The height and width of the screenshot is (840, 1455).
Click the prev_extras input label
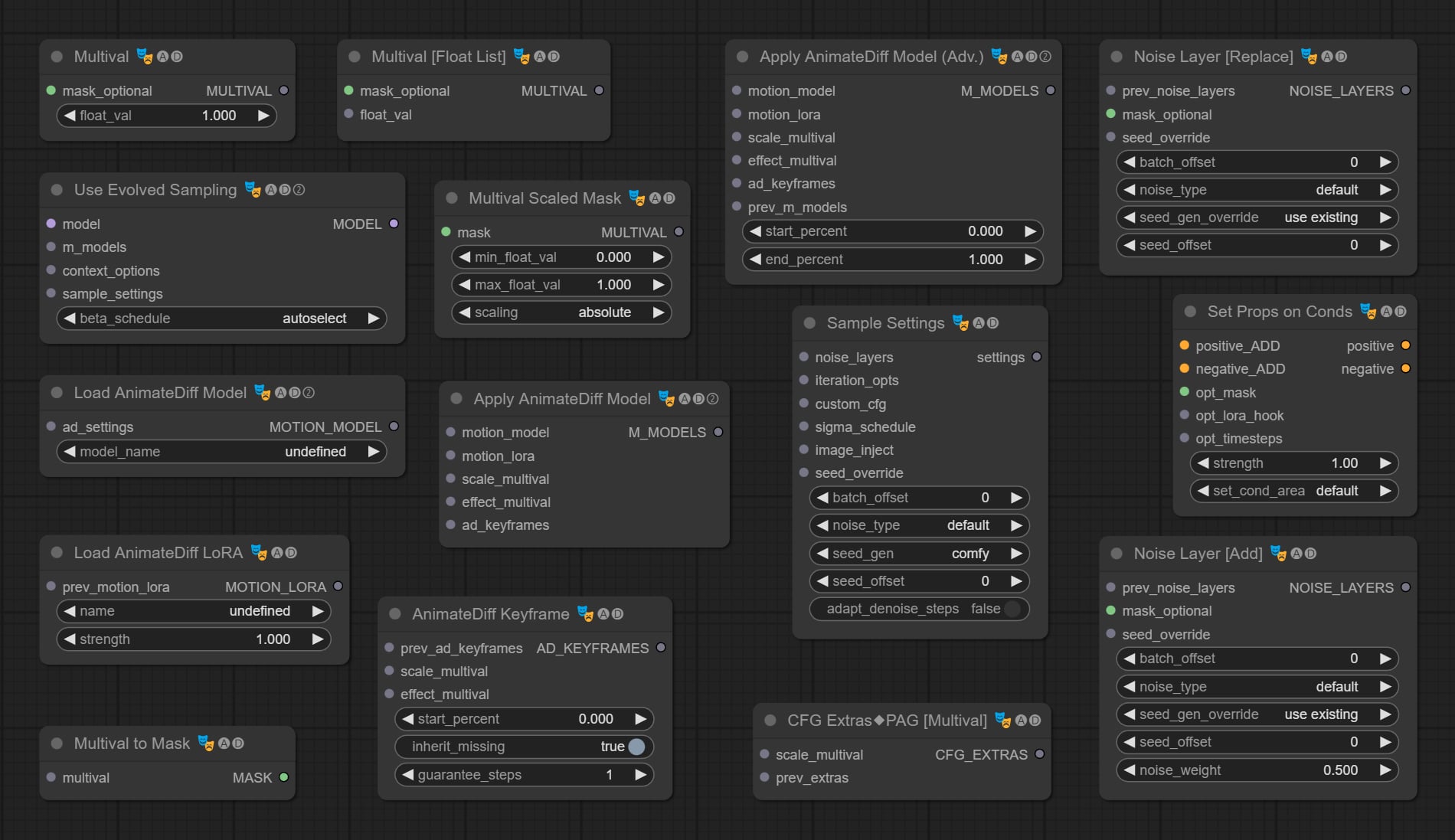812,778
